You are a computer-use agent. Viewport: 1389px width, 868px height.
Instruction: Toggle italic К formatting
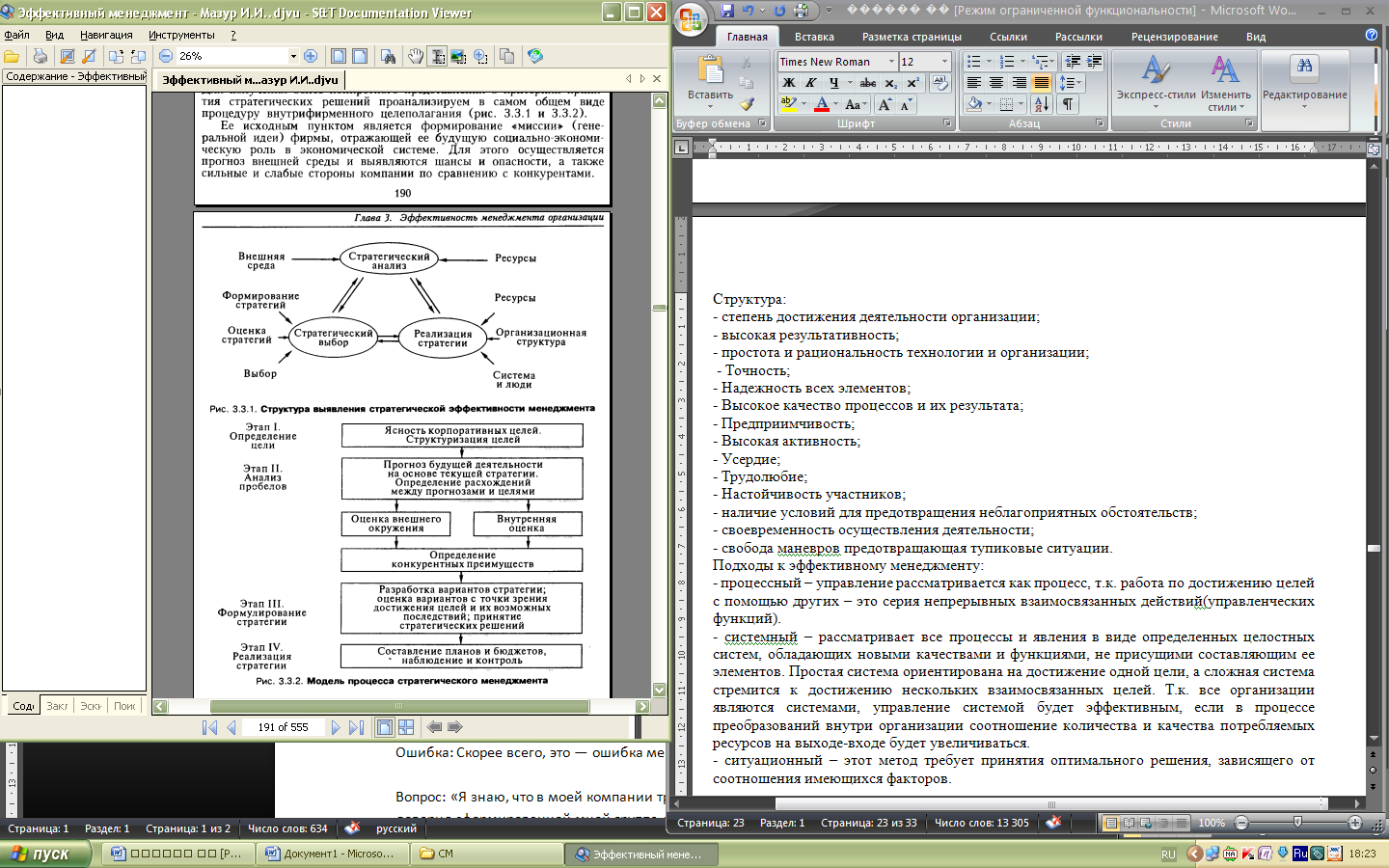(811, 83)
